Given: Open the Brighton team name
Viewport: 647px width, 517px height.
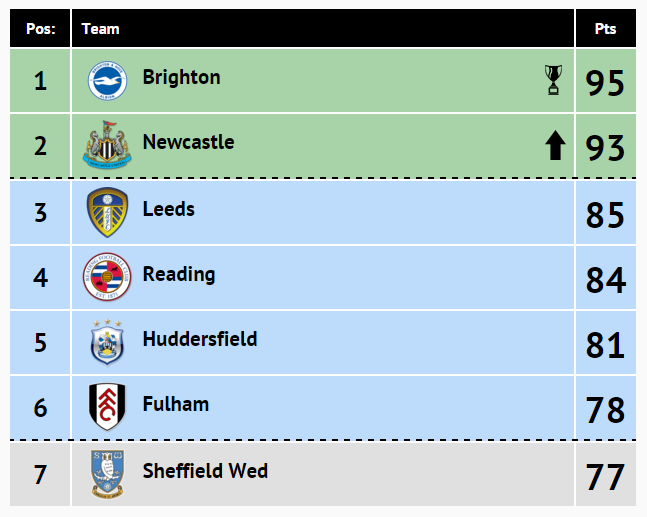Looking at the screenshot, I should tap(182, 78).
